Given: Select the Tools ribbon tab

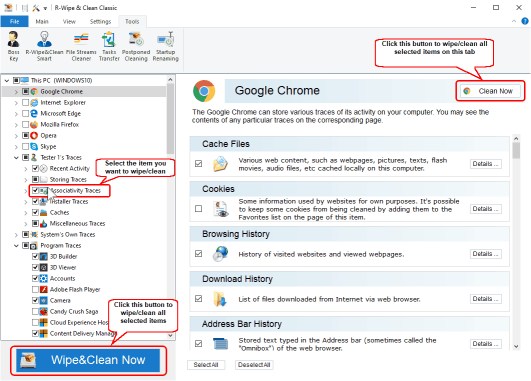Looking at the screenshot, I should tap(132, 21).
